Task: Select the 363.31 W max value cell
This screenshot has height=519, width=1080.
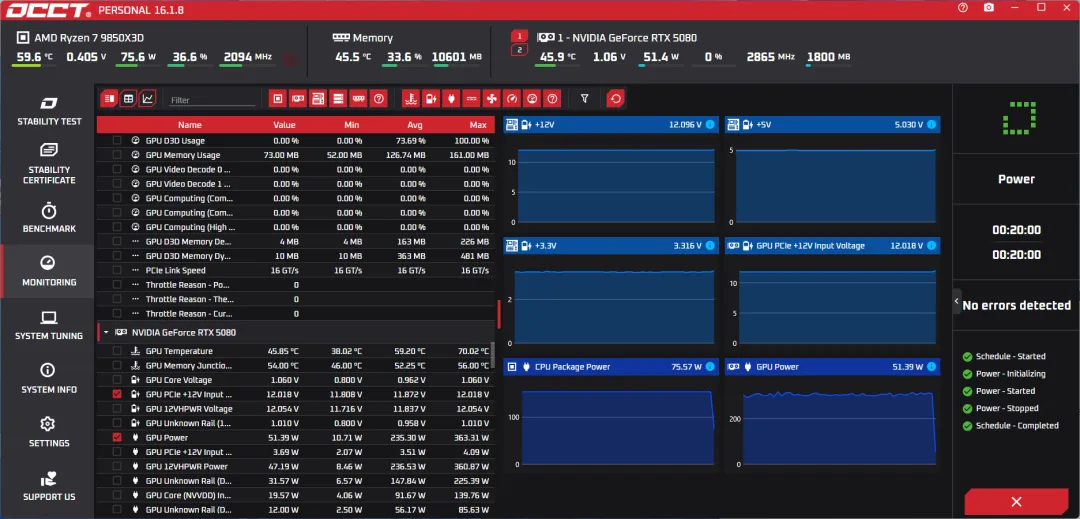Action: 468,438
